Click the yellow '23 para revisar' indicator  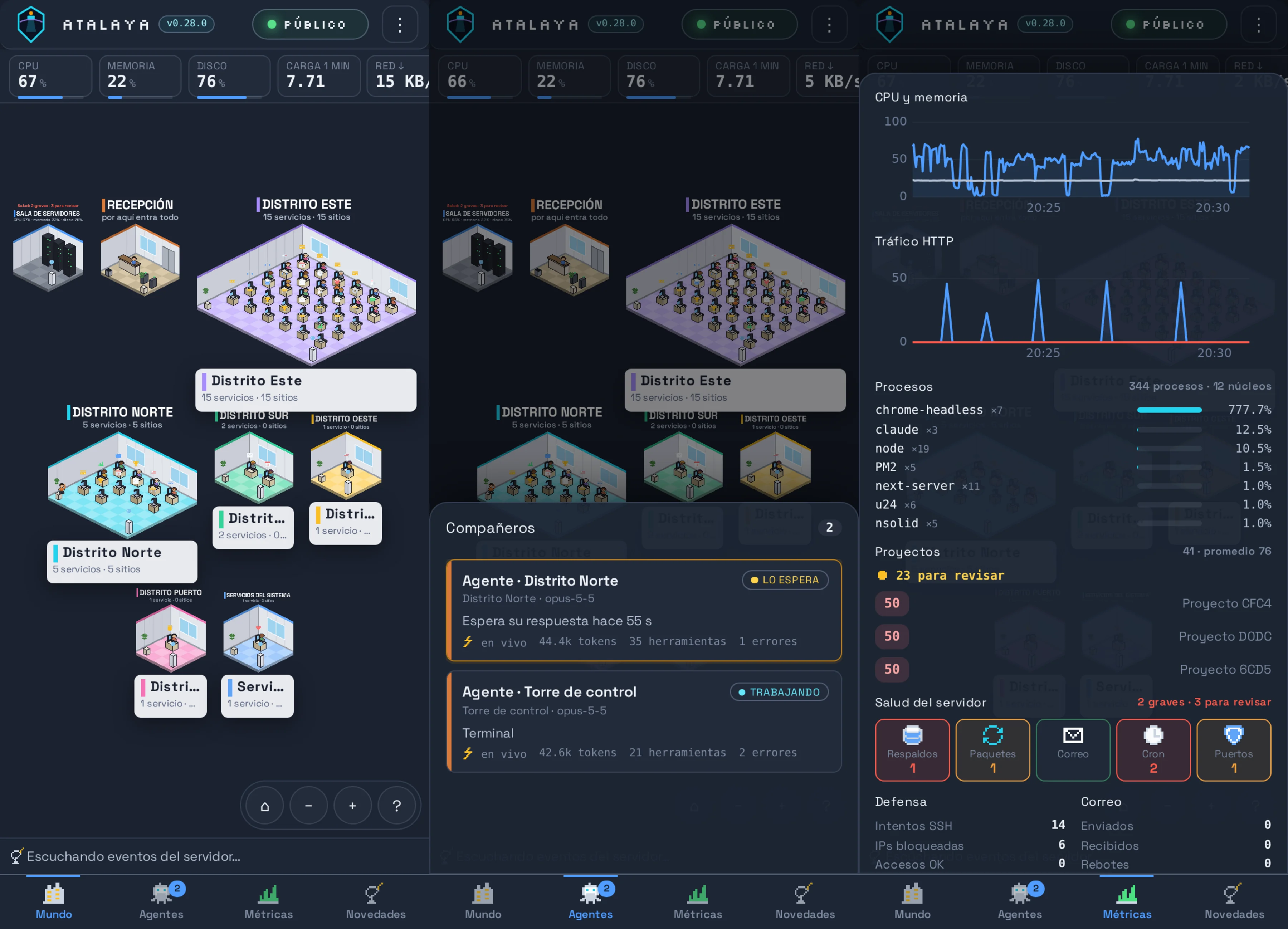(941, 575)
